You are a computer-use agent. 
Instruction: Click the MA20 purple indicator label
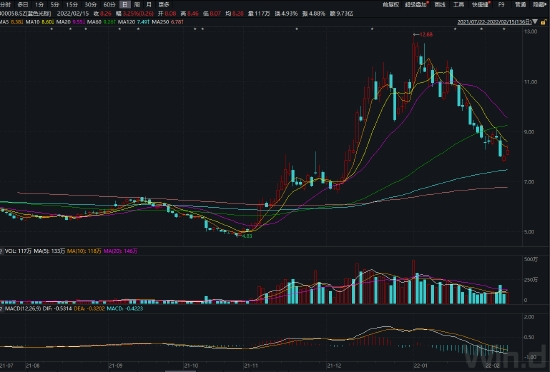coord(70,22)
